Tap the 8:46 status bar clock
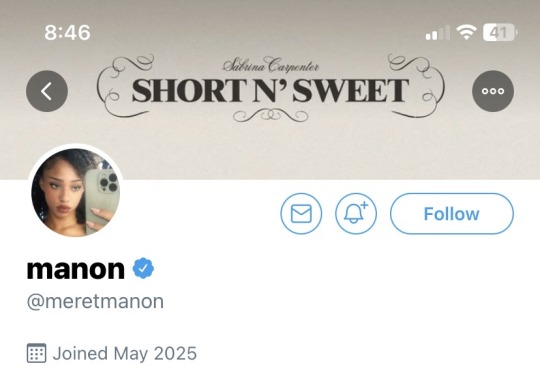 68,33
